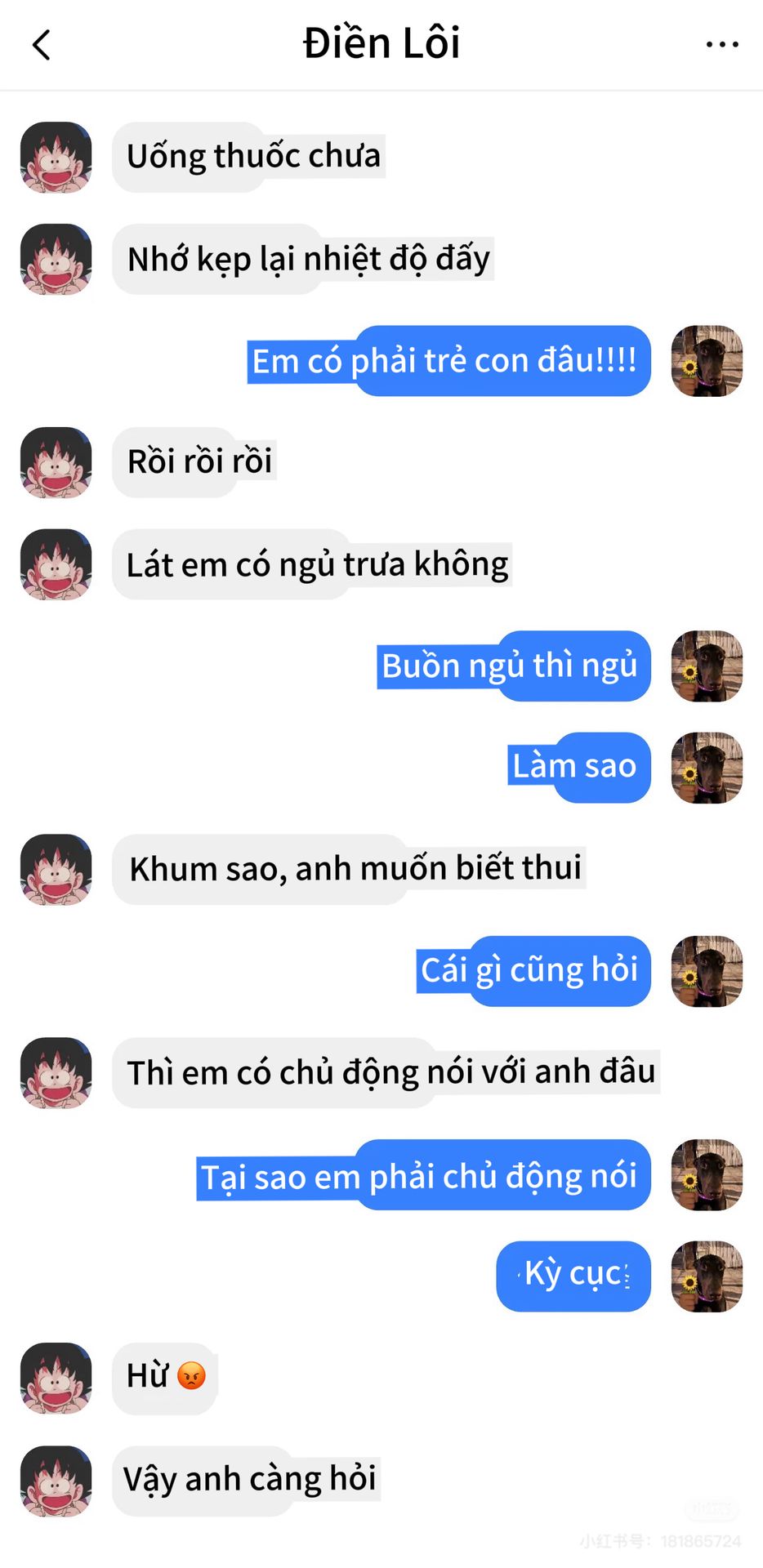This screenshot has width=763, height=1568.
Task: Select the 'Uống thuốc chưa' message bubble
Action: pyautogui.click(x=249, y=157)
